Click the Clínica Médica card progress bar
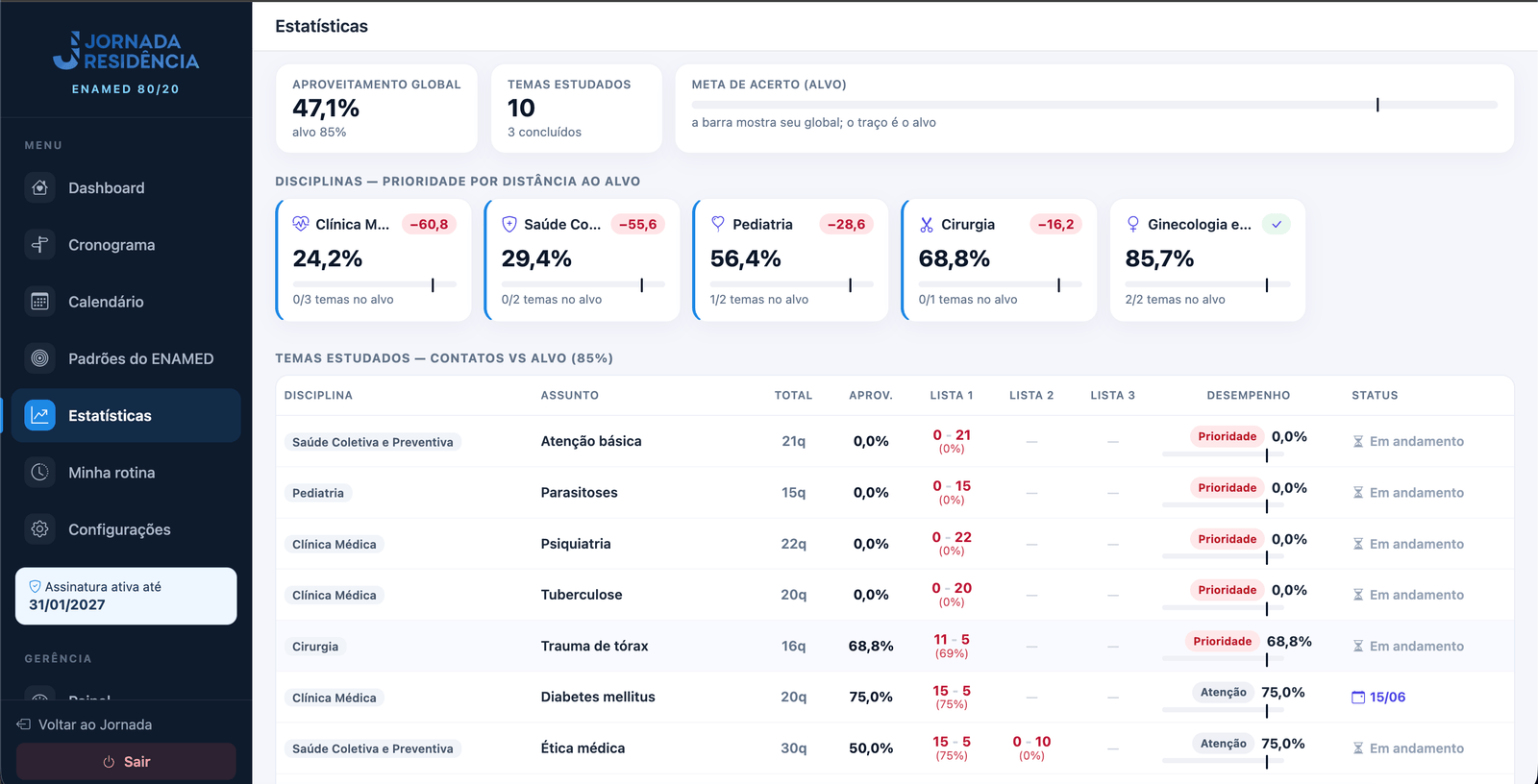The height and width of the screenshot is (784, 1538). click(374, 284)
